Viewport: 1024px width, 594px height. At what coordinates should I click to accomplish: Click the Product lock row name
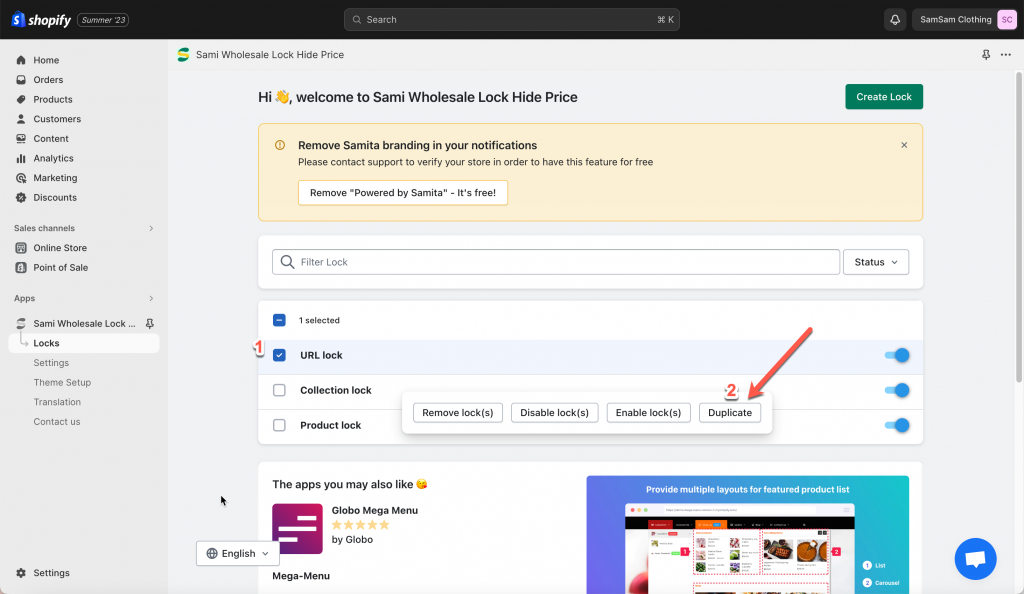pyautogui.click(x=330, y=426)
